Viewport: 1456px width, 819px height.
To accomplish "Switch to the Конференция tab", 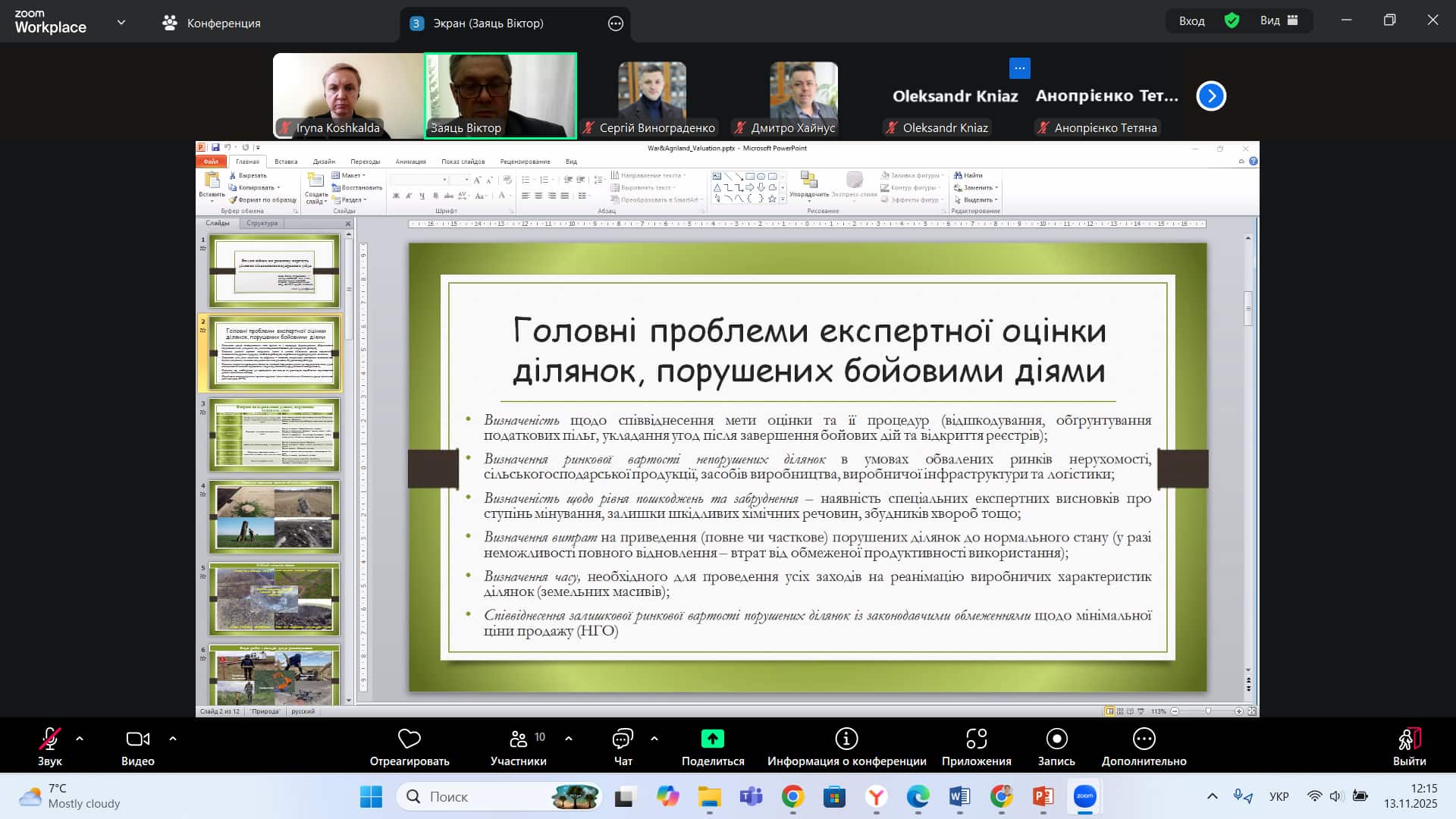I will coord(212,23).
